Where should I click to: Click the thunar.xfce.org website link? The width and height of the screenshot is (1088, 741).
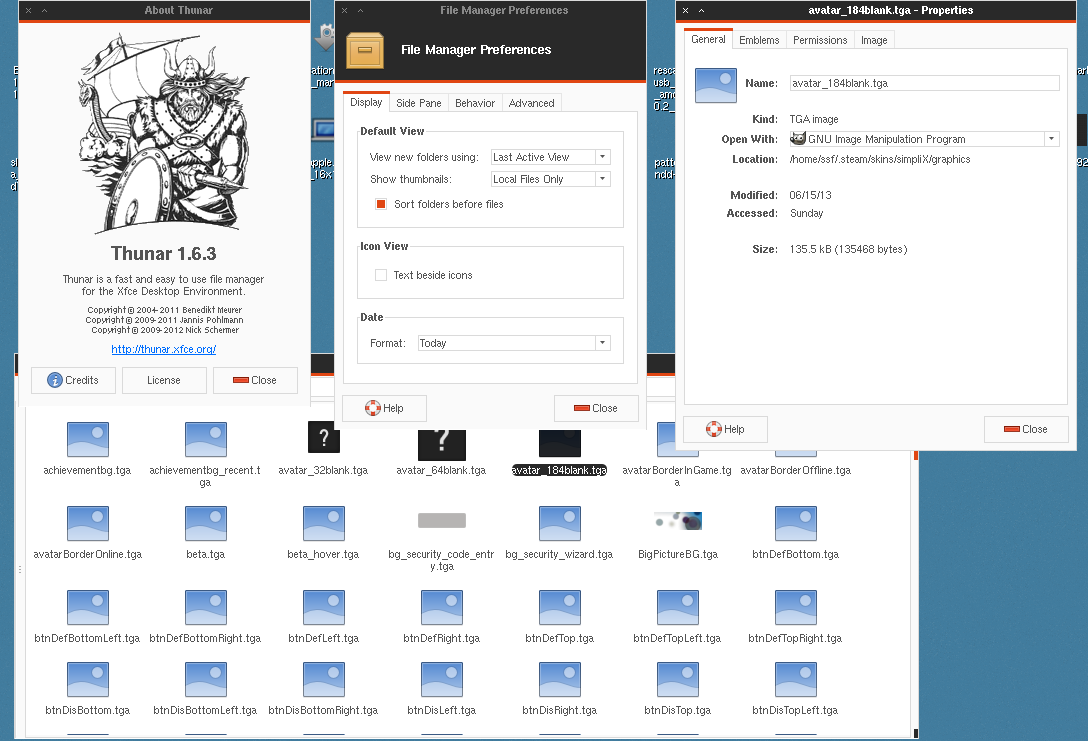pos(164,349)
